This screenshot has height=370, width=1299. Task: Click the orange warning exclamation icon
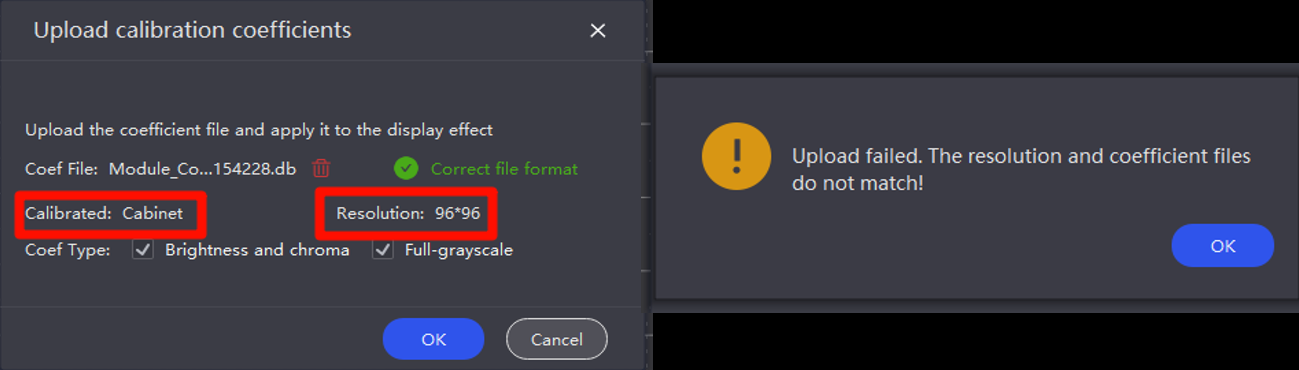736,157
